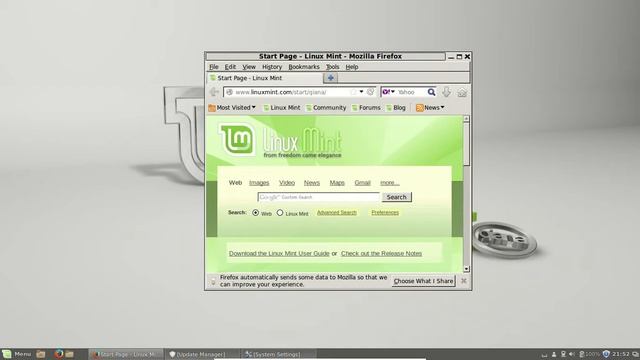Viewport: 640px width, 360px height.
Task: Open a new tab with plus button
Action: (x=331, y=78)
